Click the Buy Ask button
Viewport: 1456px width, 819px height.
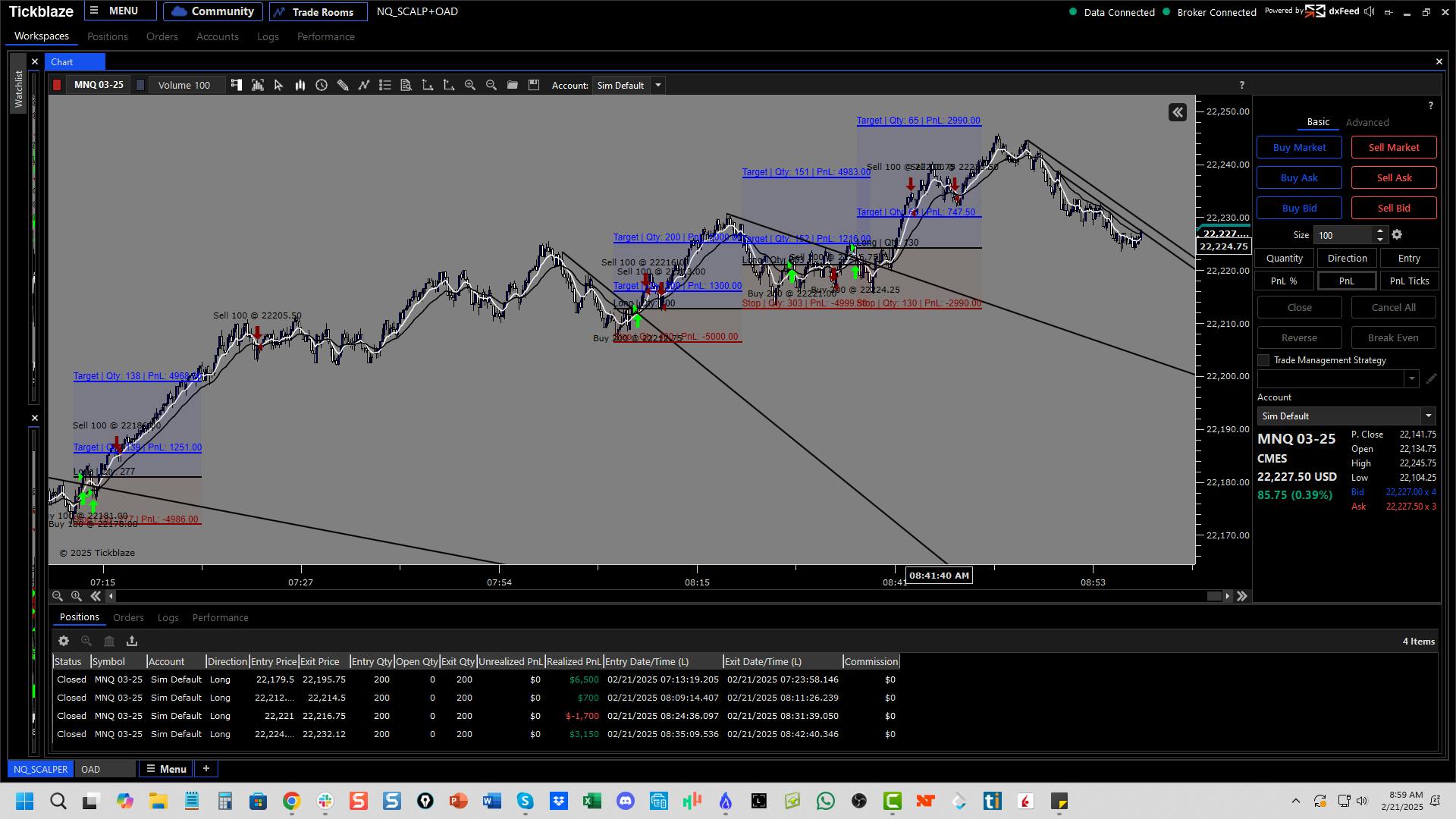(x=1299, y=177)
